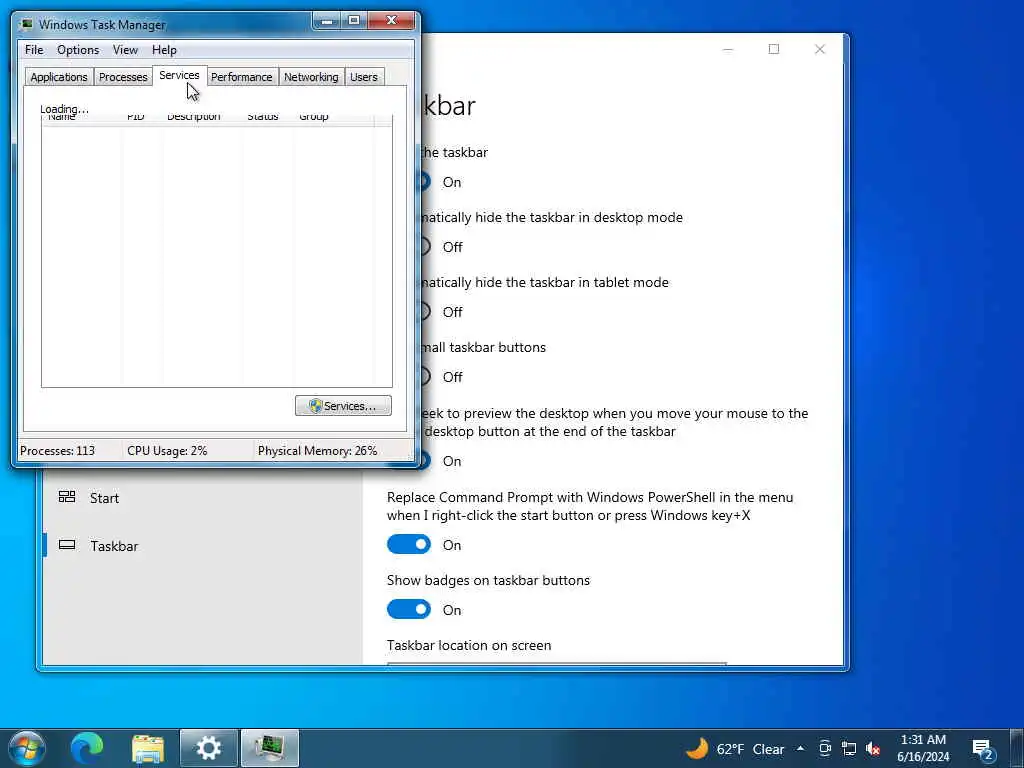The height and width of the screenshot is (768, 1024).
Task: Click the Physical Memory: 26% status entry
Action: 317,451
